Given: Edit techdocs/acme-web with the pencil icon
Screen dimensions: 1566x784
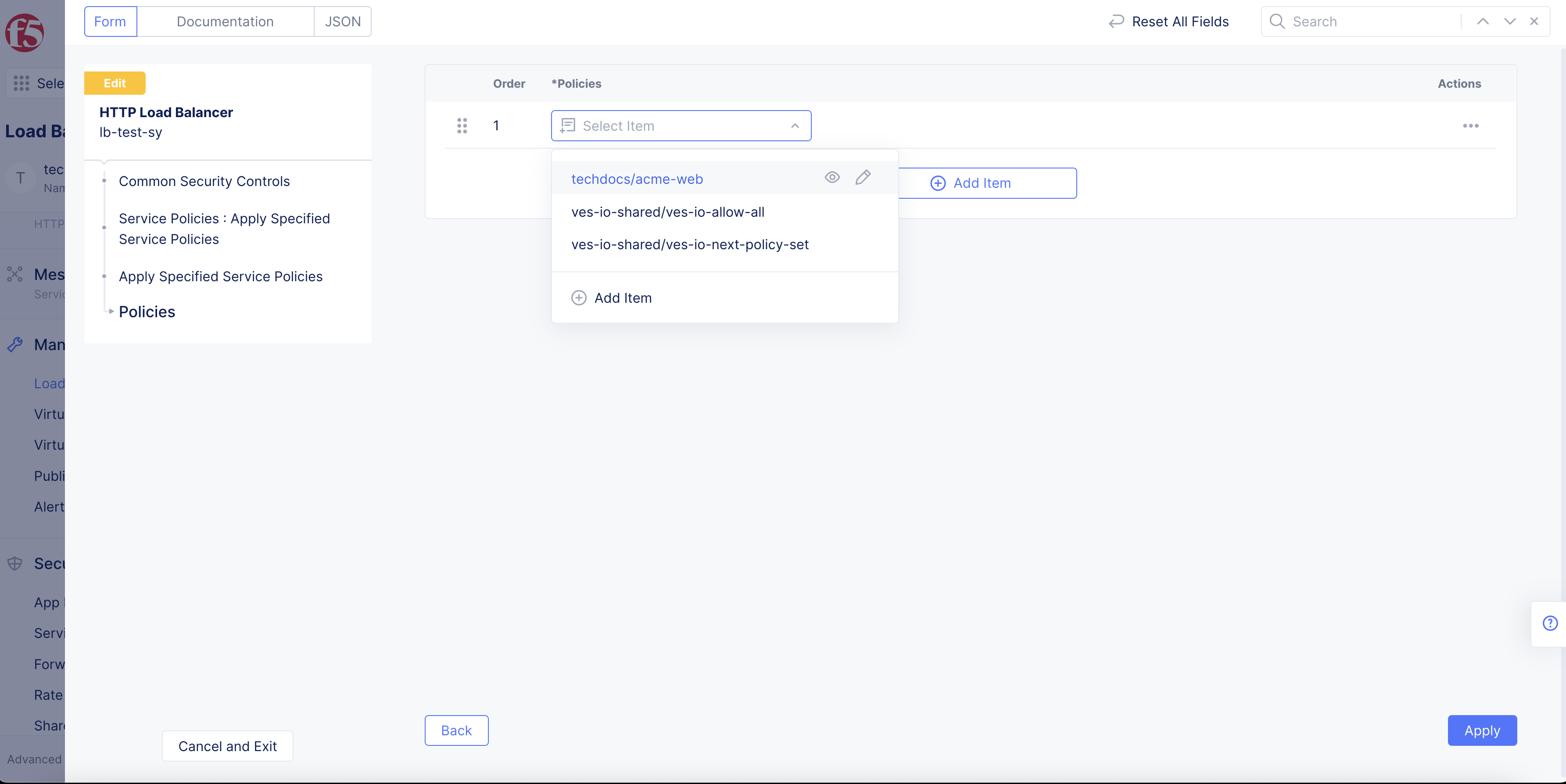Looking at the screenshot, I should (863, 177).
